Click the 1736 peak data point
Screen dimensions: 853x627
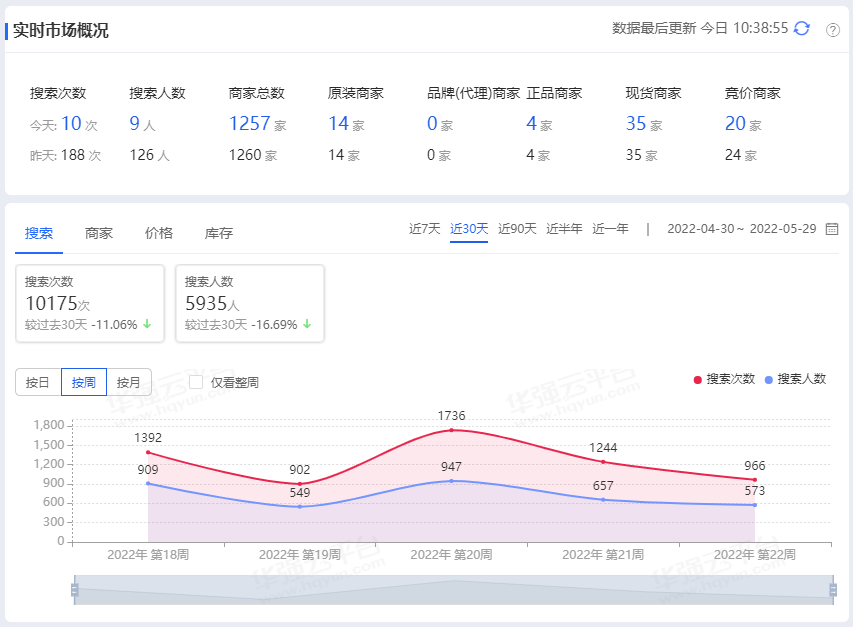coord(452,430)
